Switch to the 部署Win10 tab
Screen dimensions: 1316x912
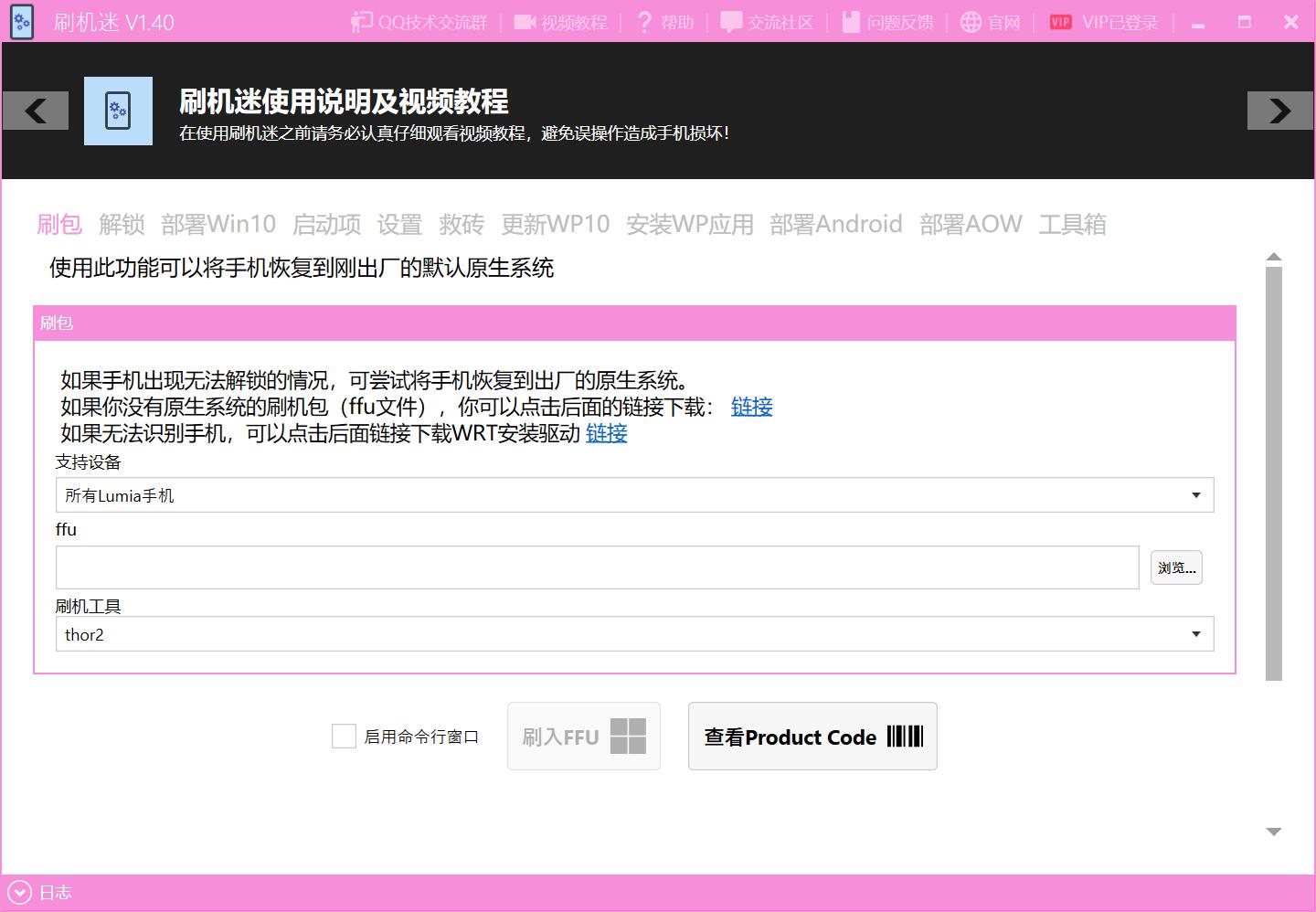[x=218, y=224]
